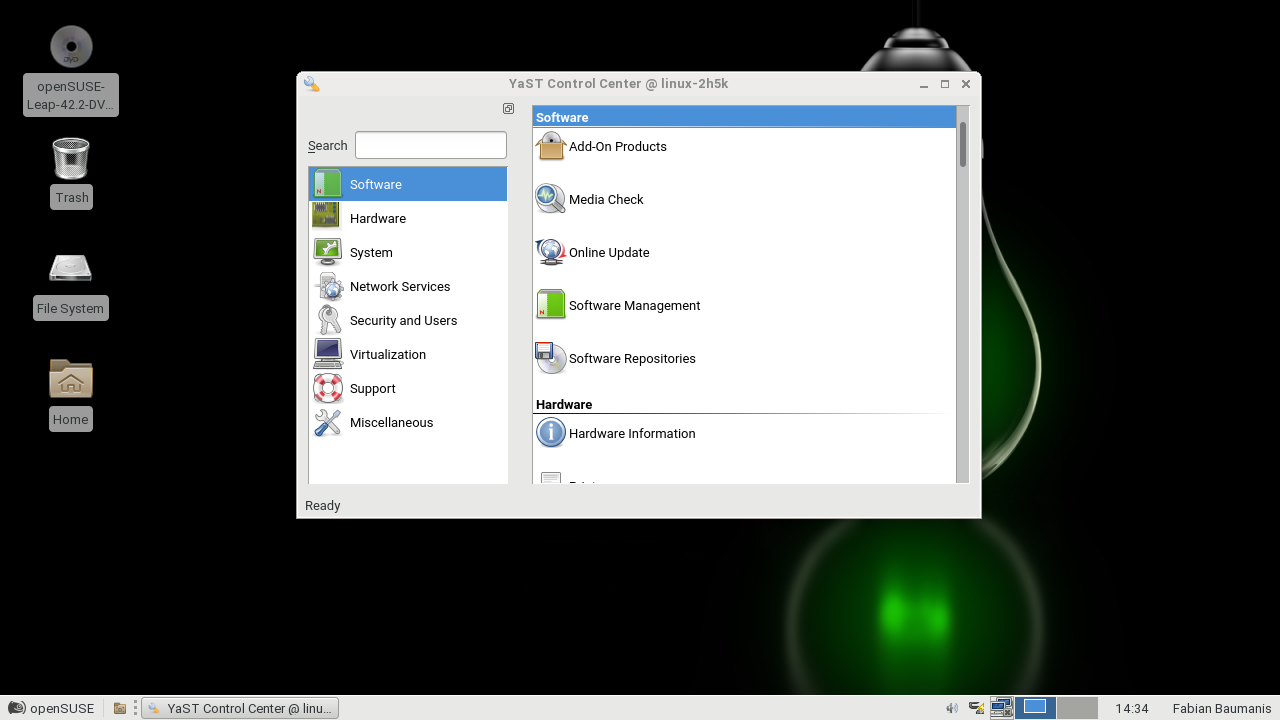Click the detach panel icon above search

tap(508, 109)
